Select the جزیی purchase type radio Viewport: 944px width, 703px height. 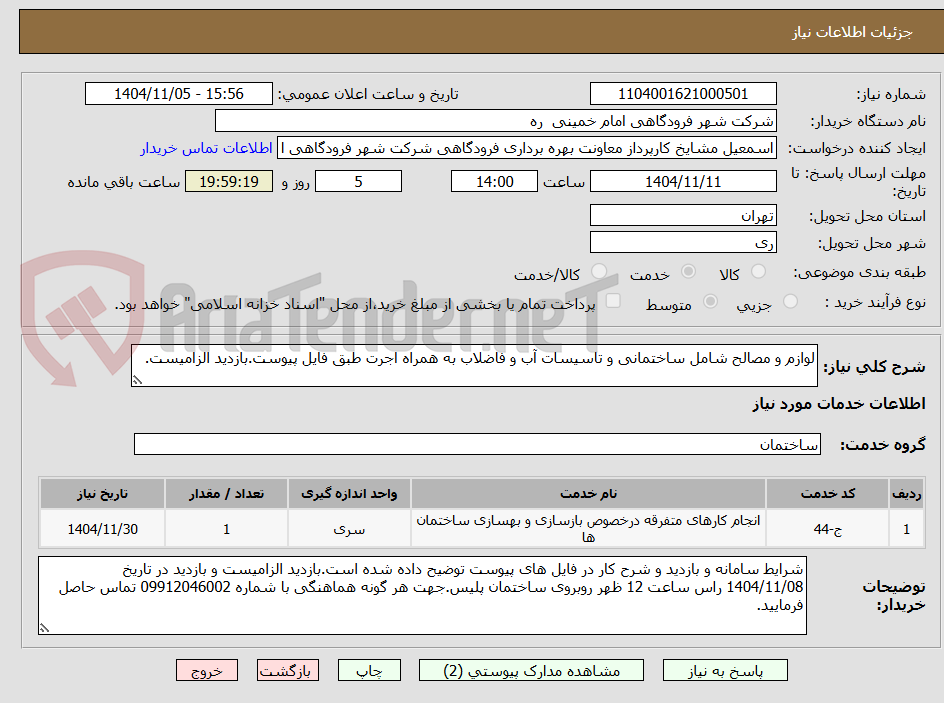(x=790, y=302)
